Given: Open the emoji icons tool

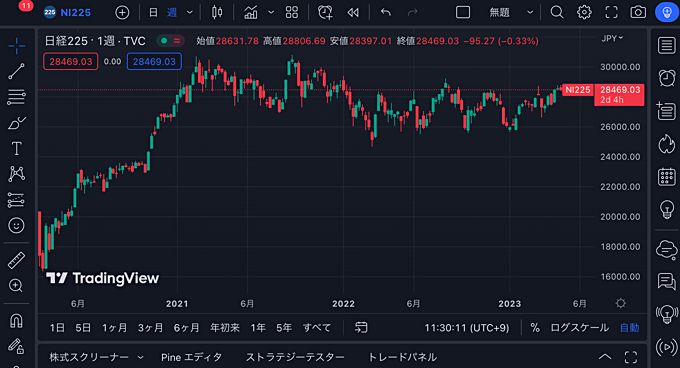Looking at the screenshot, I should (16, 225).
